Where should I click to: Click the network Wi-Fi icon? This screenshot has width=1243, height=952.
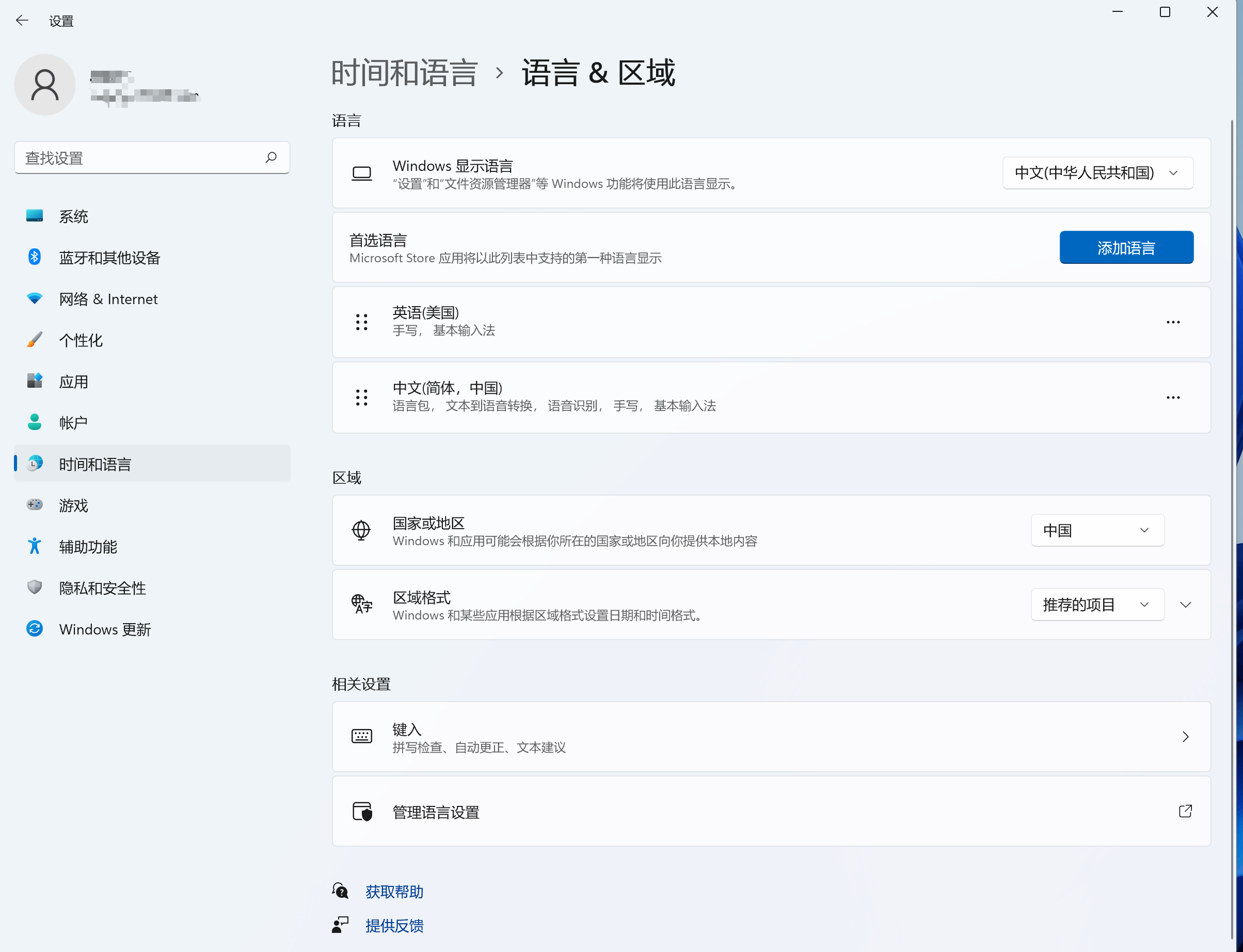coord(35,298)
